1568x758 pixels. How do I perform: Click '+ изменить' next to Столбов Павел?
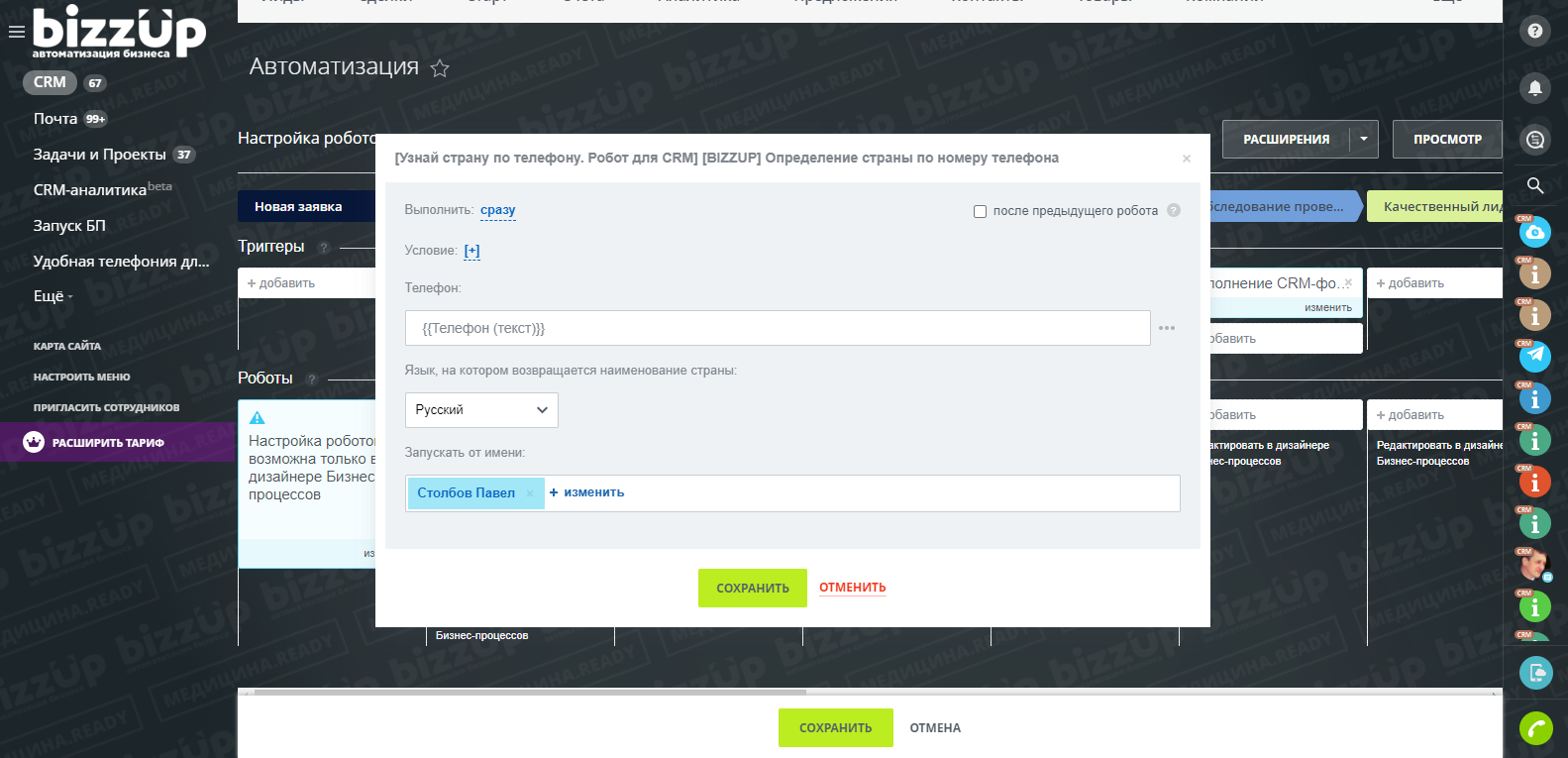(586, 492)
